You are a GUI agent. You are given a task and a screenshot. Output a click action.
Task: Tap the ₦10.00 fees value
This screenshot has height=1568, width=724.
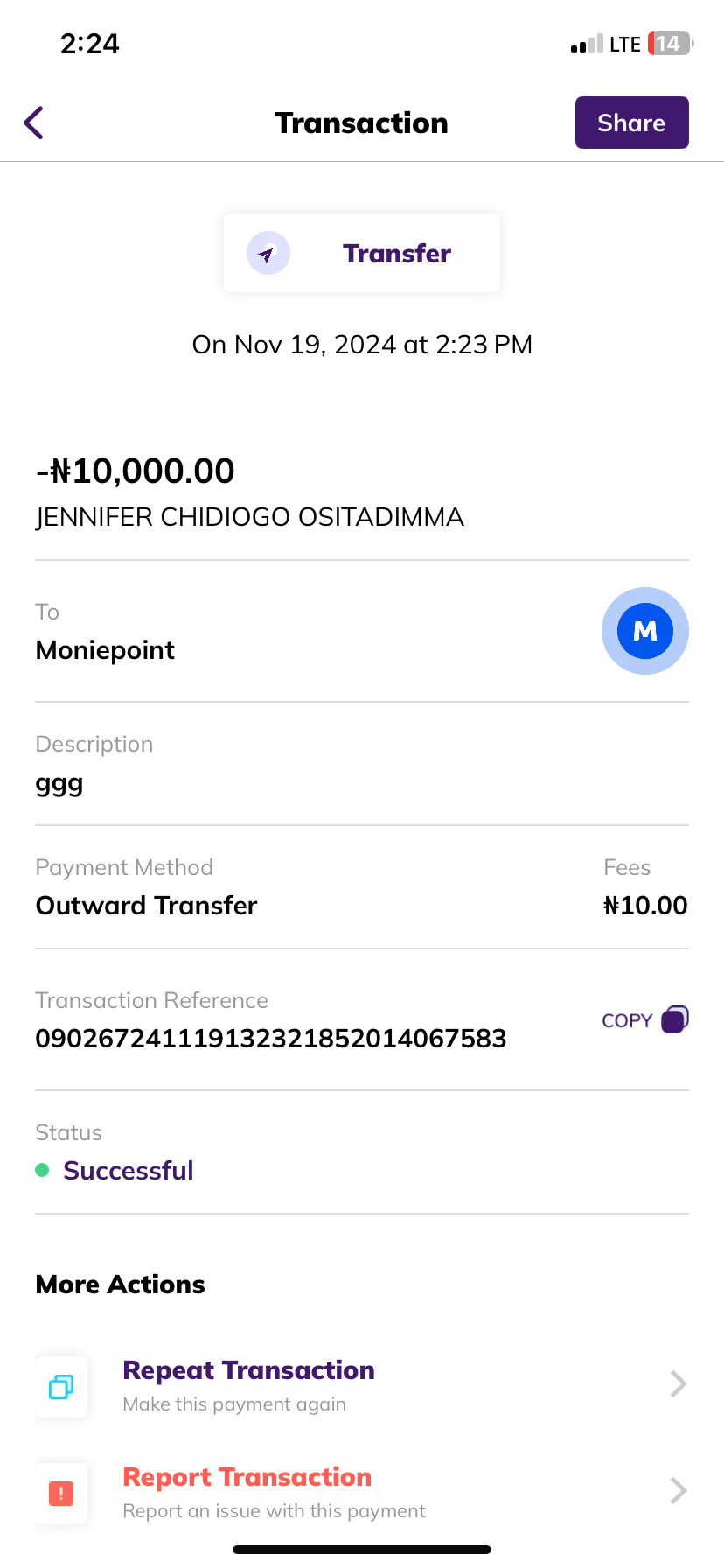coord(645,906)
